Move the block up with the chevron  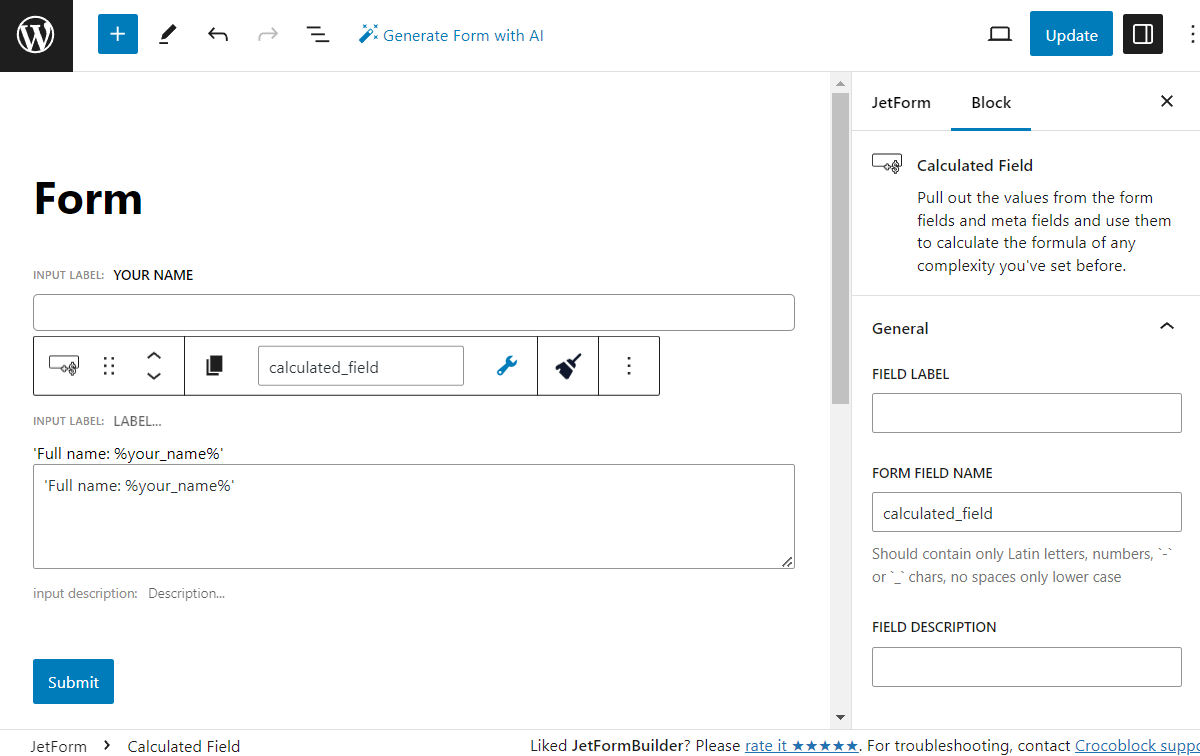point(154,356)
